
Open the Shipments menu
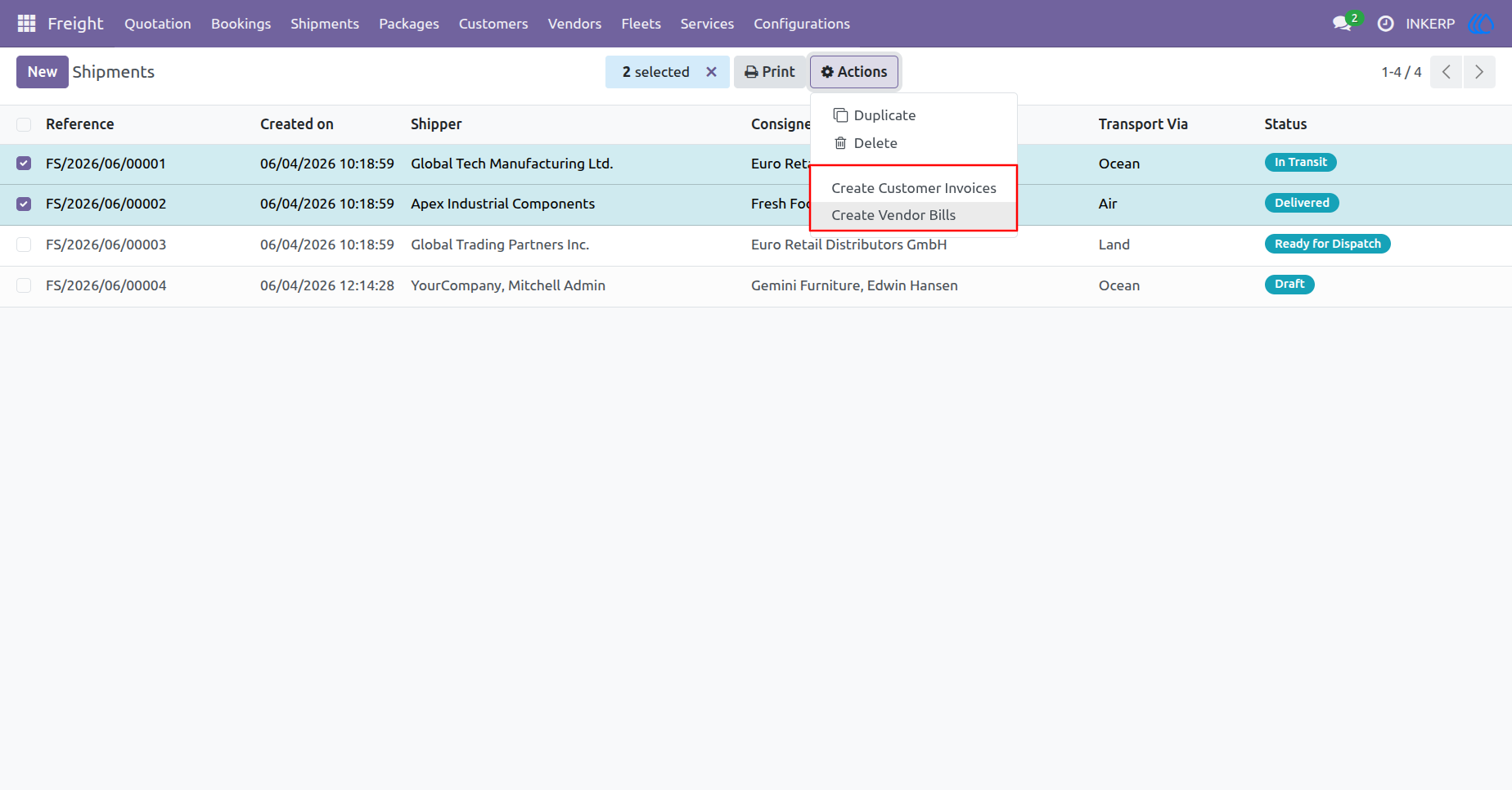(325, 24)
